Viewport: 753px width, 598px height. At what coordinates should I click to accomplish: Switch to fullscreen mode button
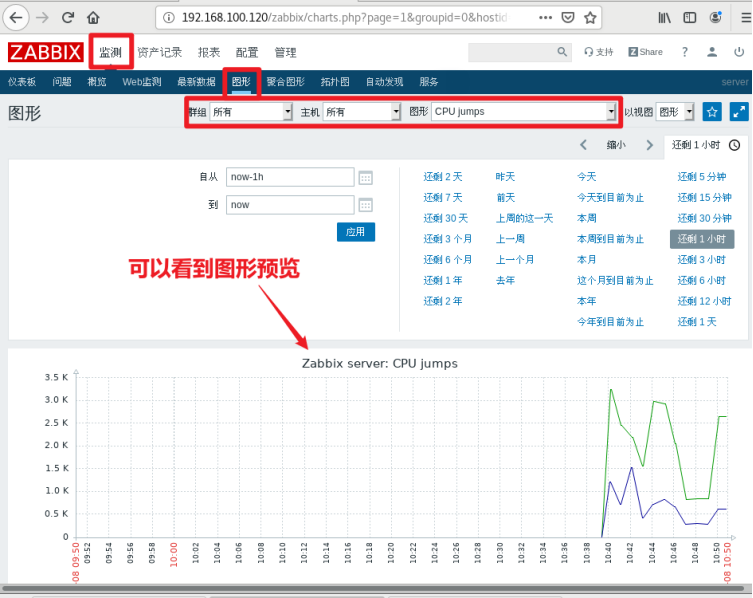739,112
